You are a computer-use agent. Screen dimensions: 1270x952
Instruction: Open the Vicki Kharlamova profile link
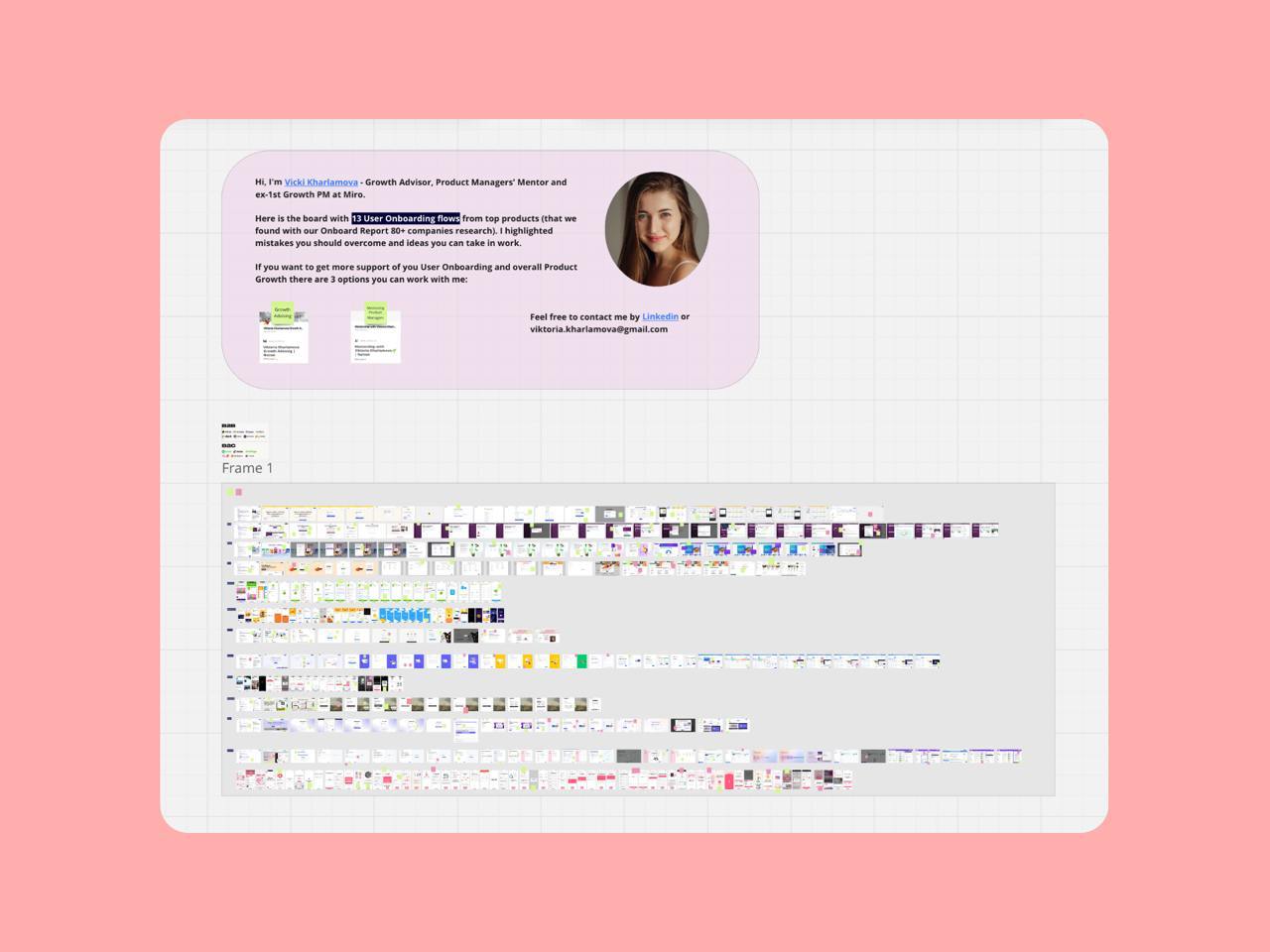320,182
